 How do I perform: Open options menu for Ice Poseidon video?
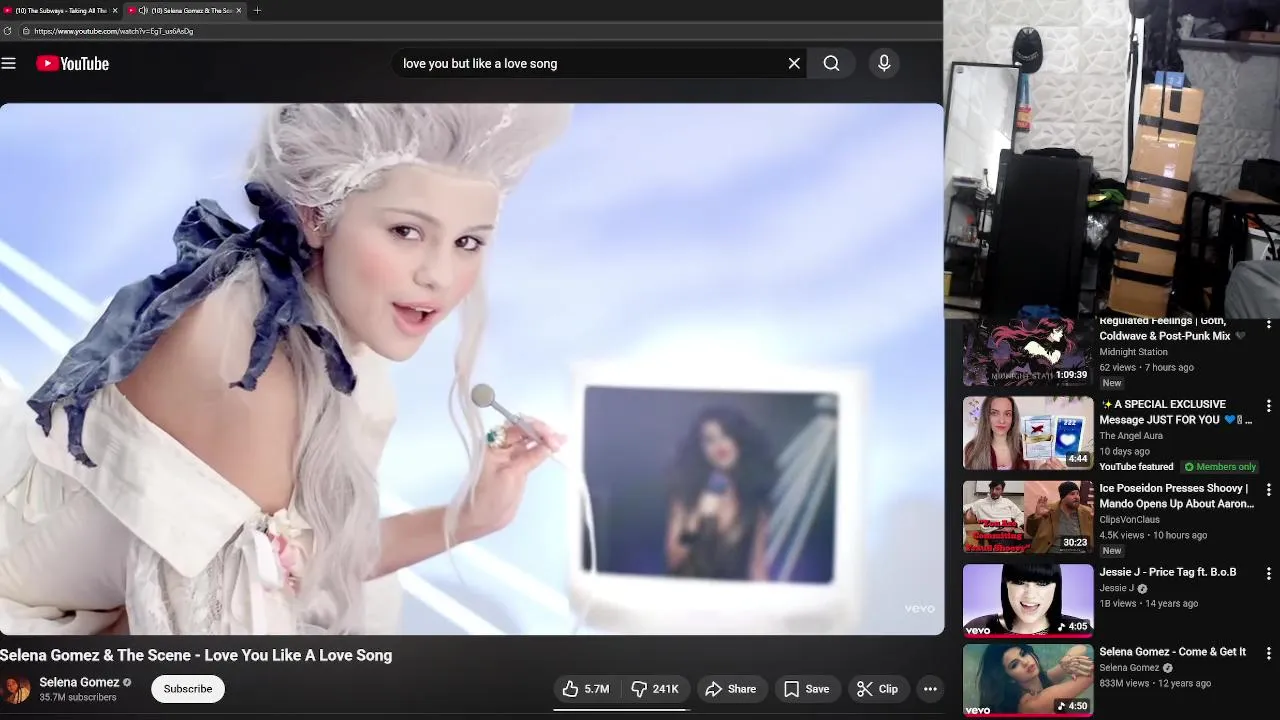1268,490
